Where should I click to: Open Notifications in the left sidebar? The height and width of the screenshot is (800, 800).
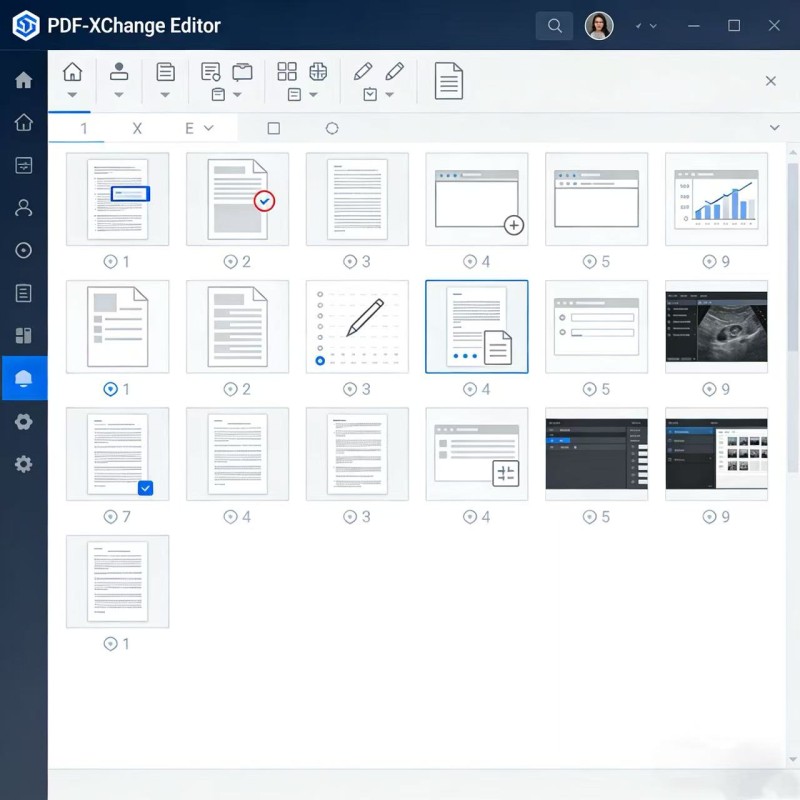23,377
